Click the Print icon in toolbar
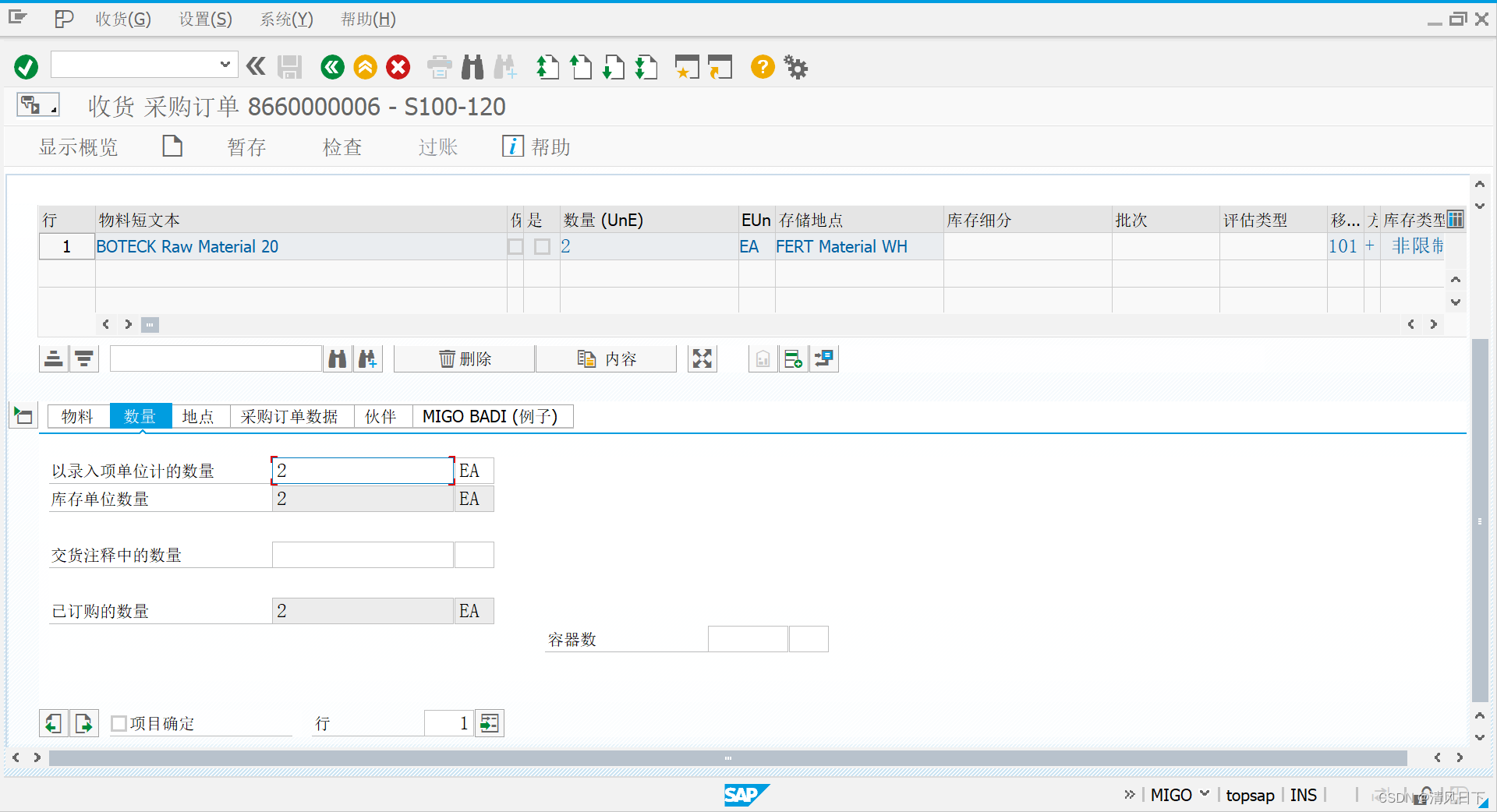Screen dimensions: 1497x812 tap(440, 67)
